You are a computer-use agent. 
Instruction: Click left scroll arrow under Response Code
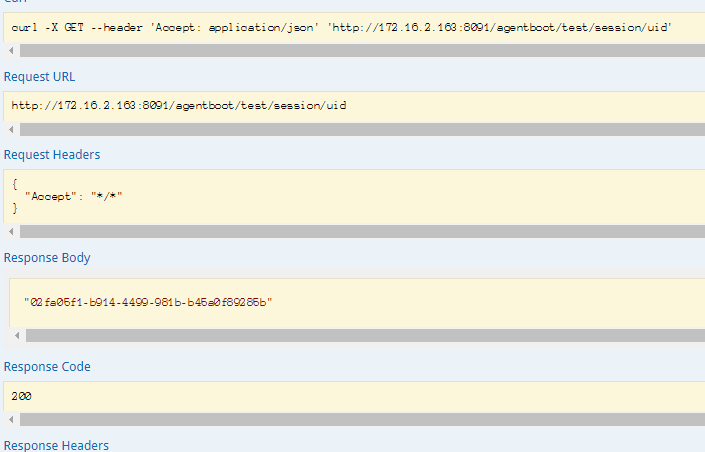click(x=11, y=420)
